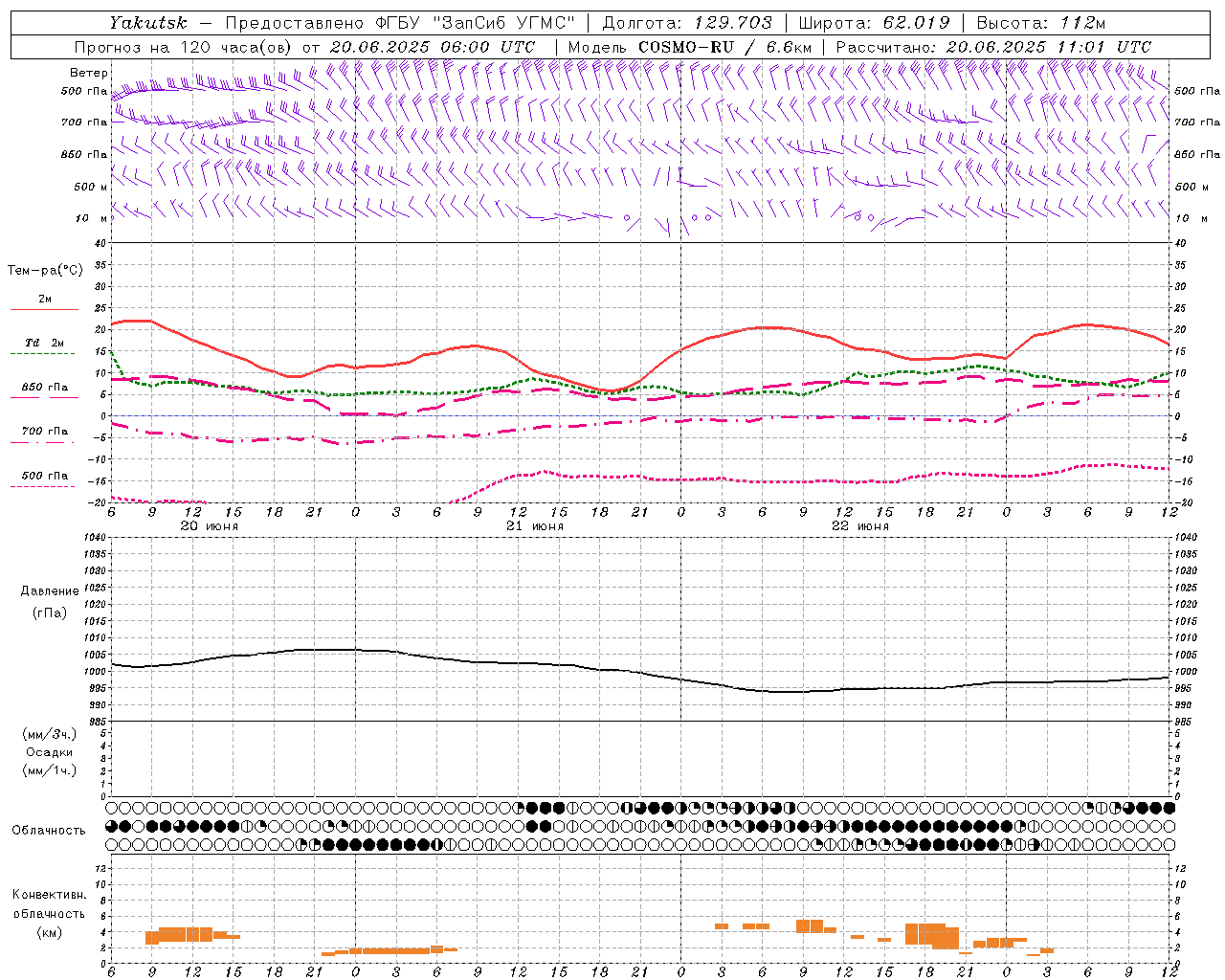This screenshot has height=980, width=1225.
Task: Click the 'Осадки' precipitation label
Action: (50, 753)
